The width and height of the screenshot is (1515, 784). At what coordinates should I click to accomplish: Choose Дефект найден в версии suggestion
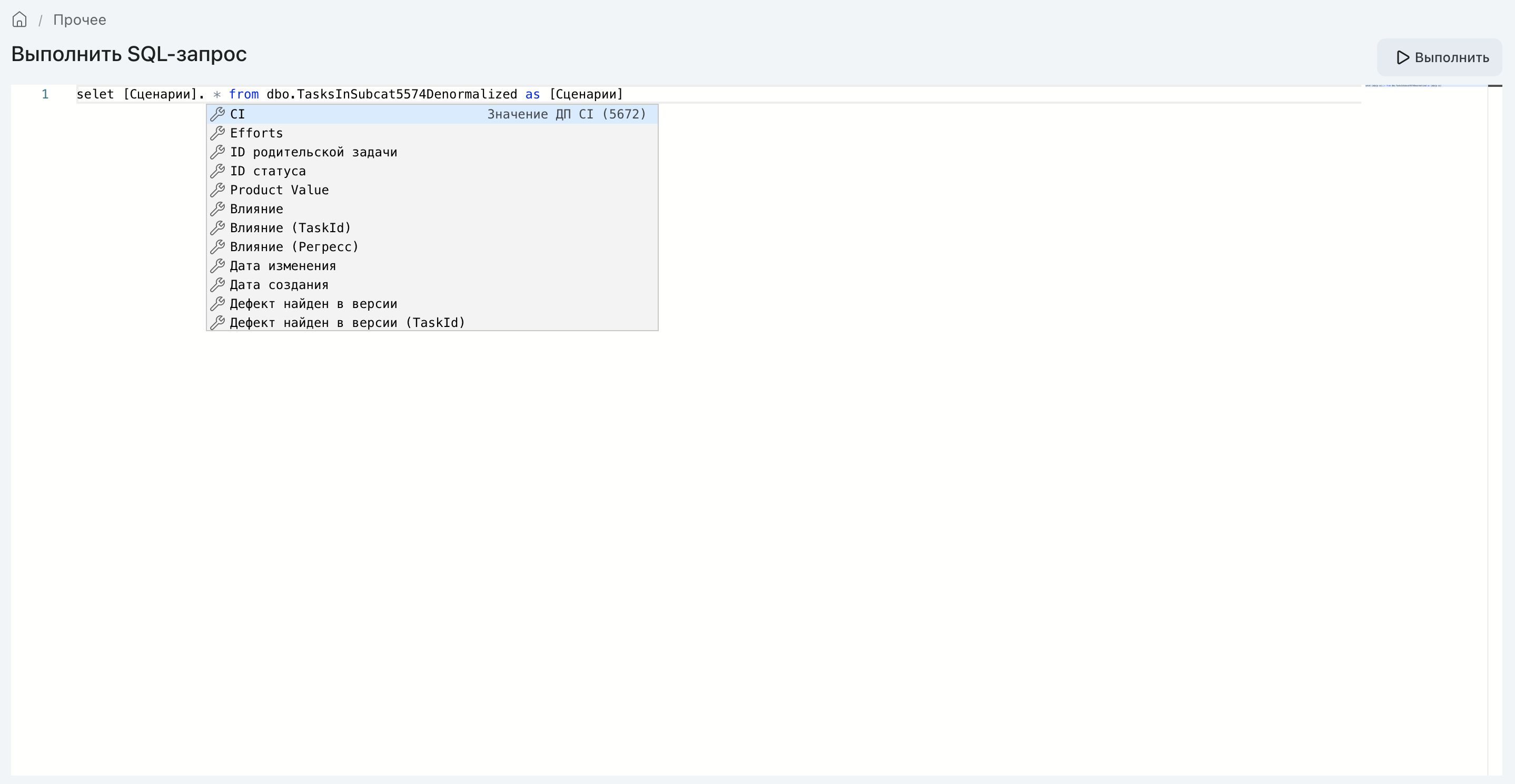432,303
